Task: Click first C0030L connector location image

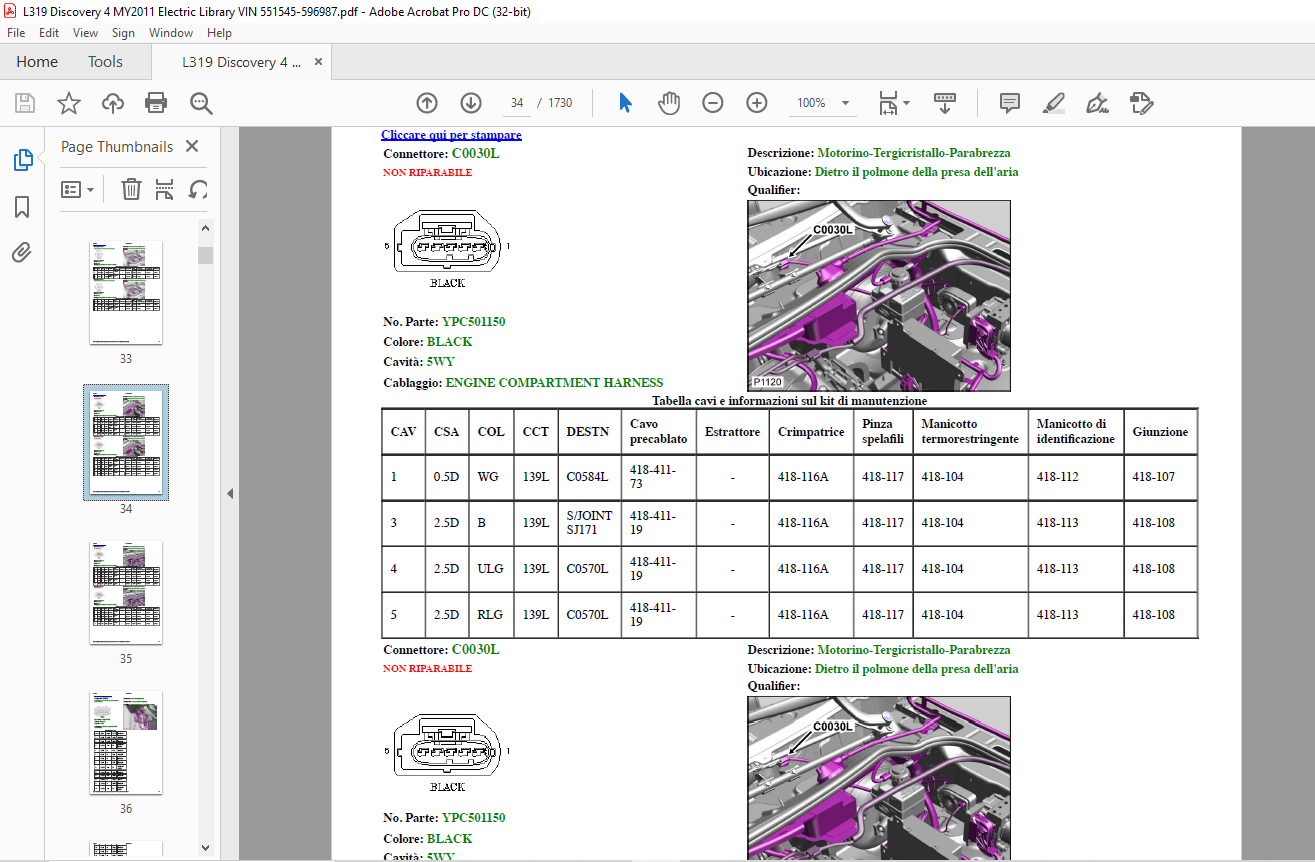Action: click(879, 295)
